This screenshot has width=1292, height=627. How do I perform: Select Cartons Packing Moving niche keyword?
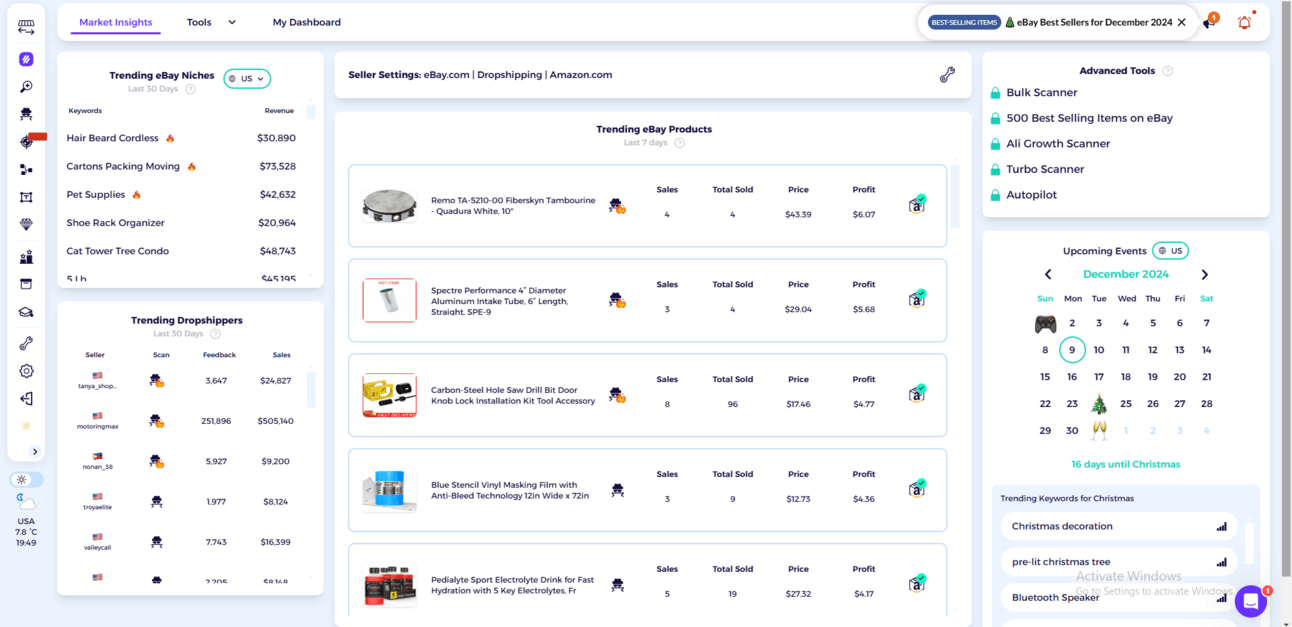pyautogui.click(x=123, y=166)
